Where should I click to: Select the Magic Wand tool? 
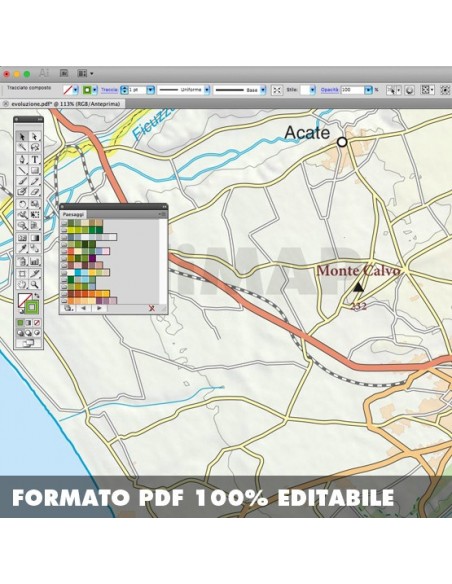pyautogui.click(x=22, y=147)
